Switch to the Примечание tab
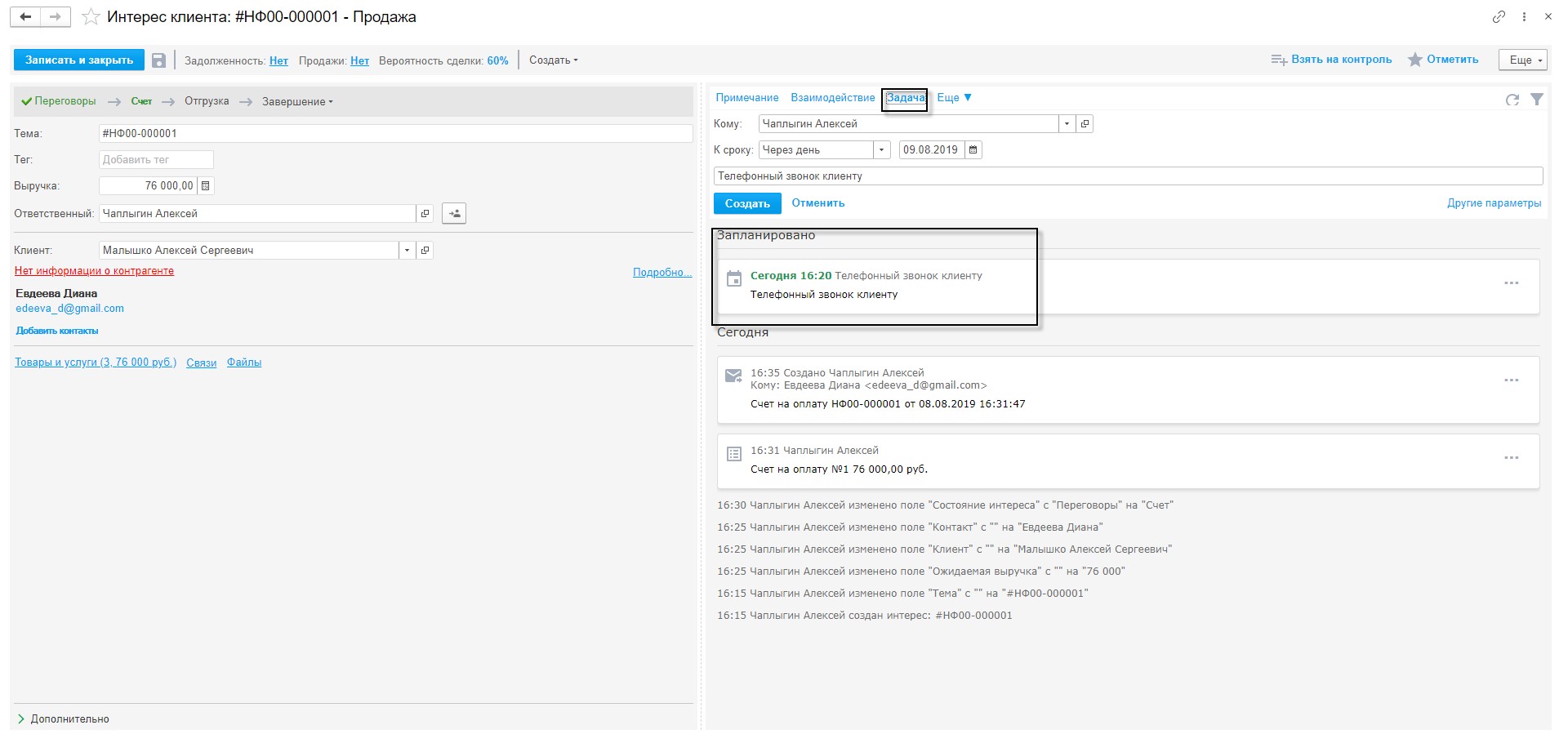 [x=746, y=98]
